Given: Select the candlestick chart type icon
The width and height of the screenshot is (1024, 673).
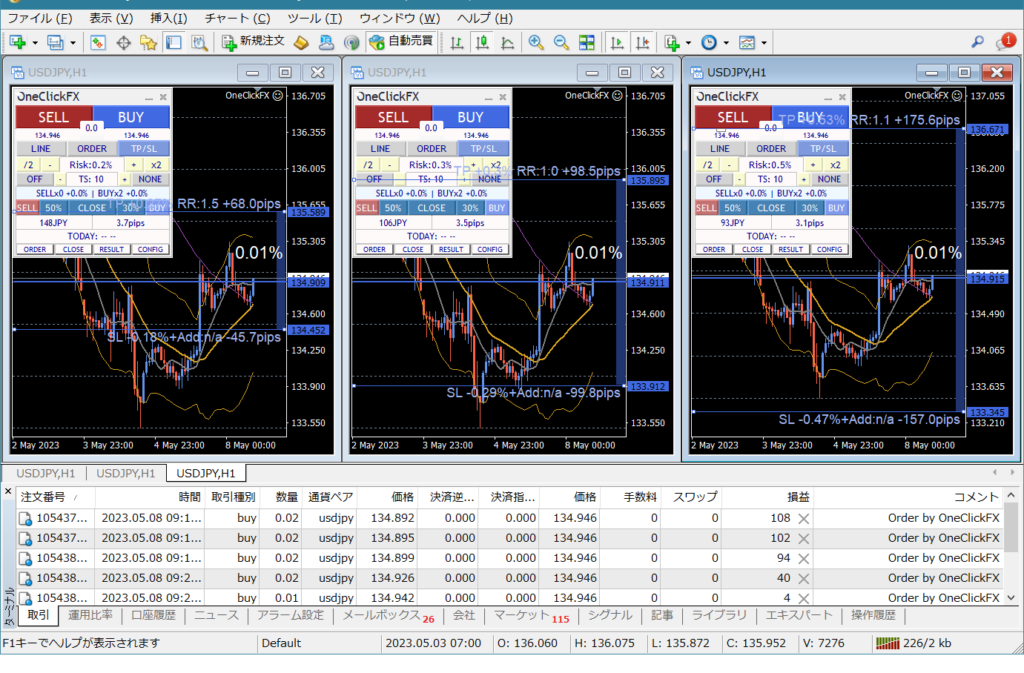Looking at the screenshot, I should pos(482,42).
